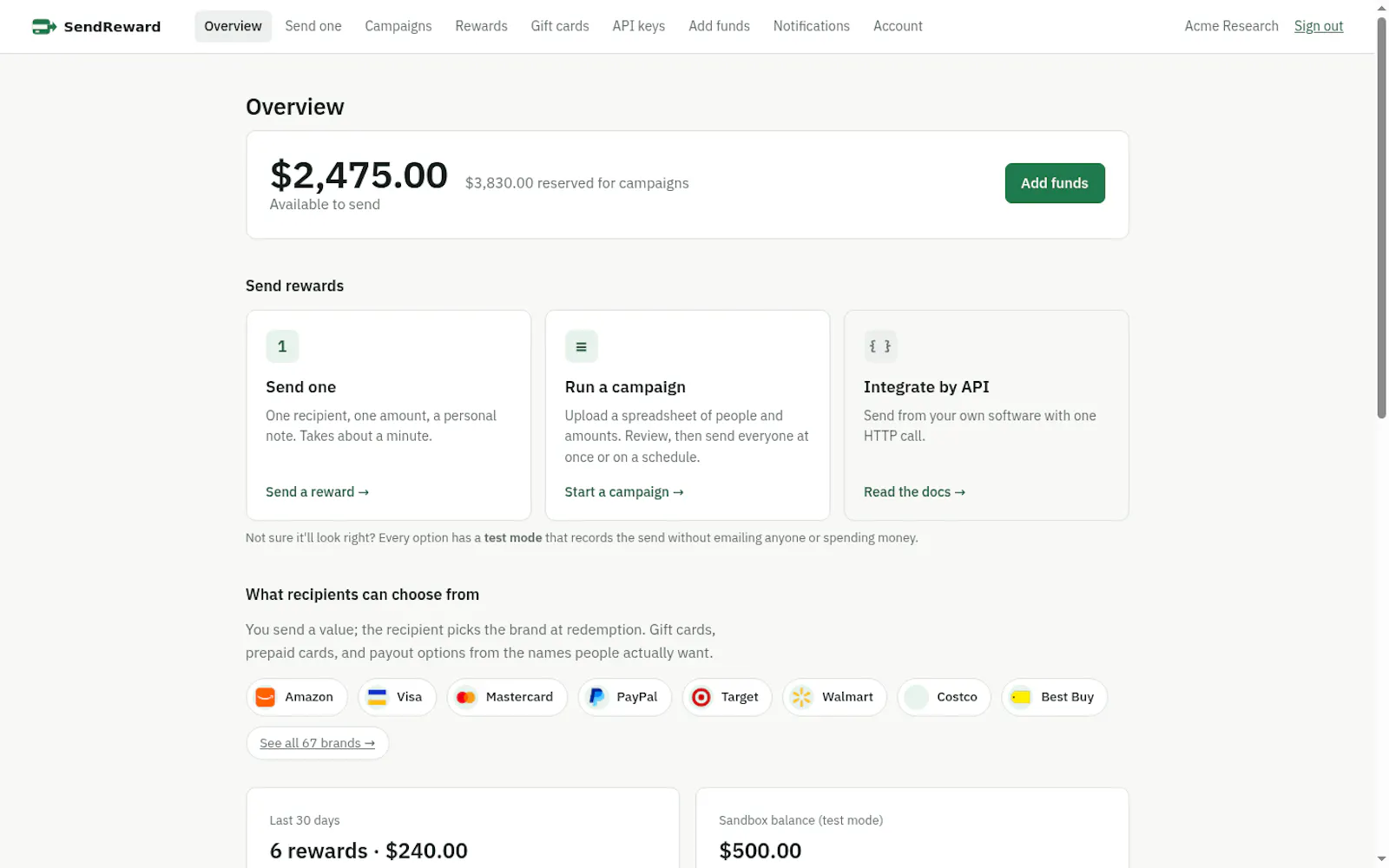Click the Last 30 days label

coord(305,820)
